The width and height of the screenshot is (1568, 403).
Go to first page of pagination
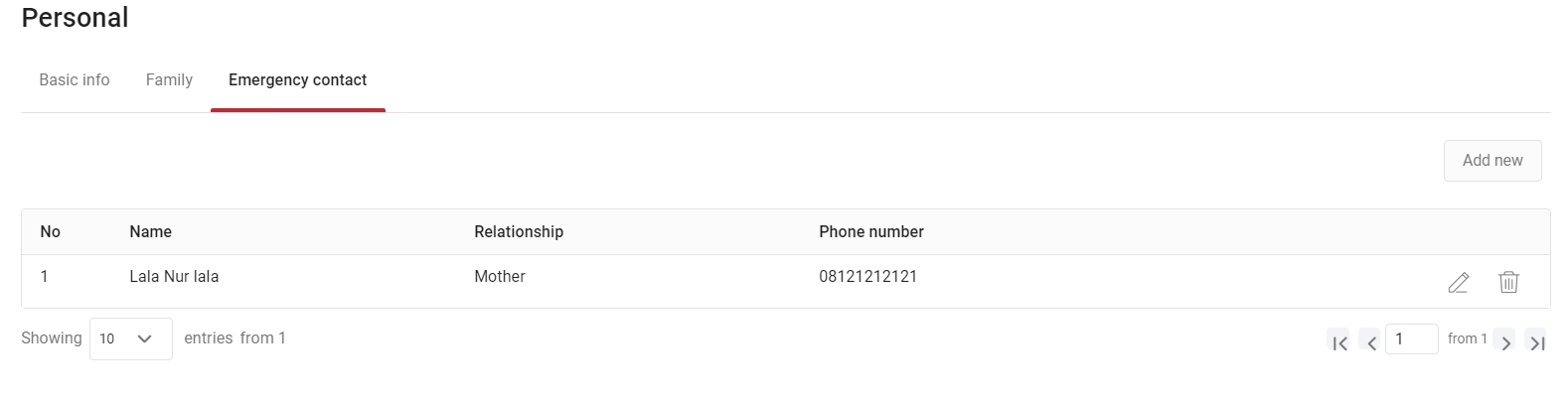coord(1339,342)
